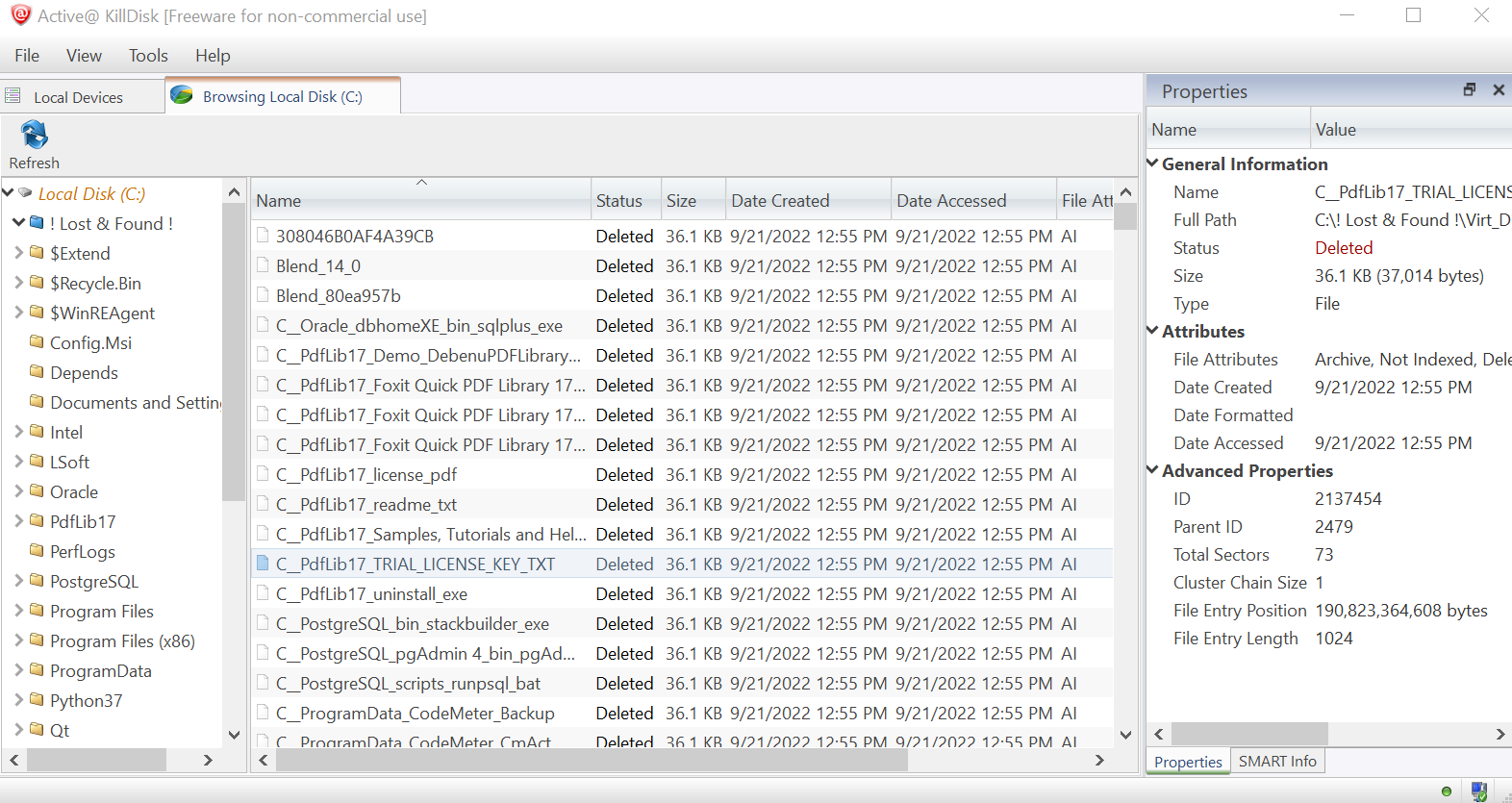
Task: Click the PdfLib17 folder icon in tree
Action: pyautogui.click(x=37, y=521)
